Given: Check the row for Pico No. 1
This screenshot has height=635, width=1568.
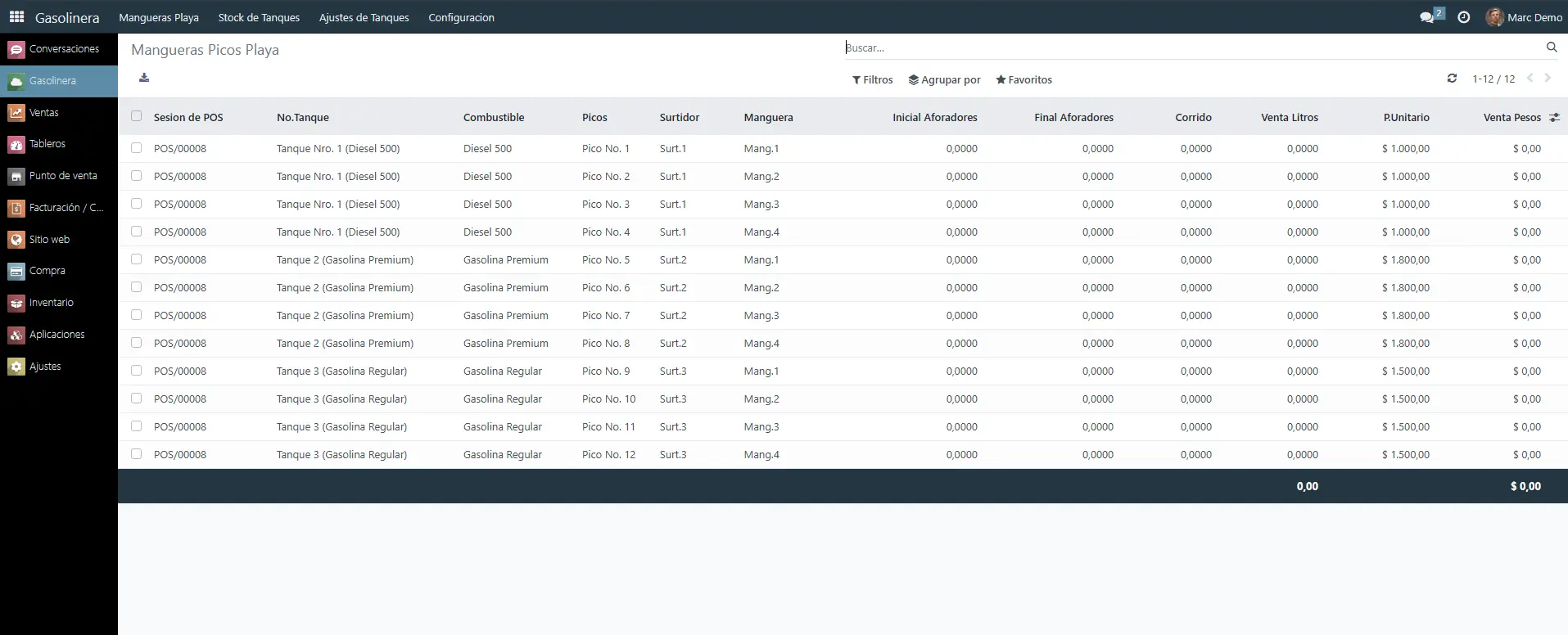Looking at the screenshot, I should pyautogui.click(x=136, y=148).
